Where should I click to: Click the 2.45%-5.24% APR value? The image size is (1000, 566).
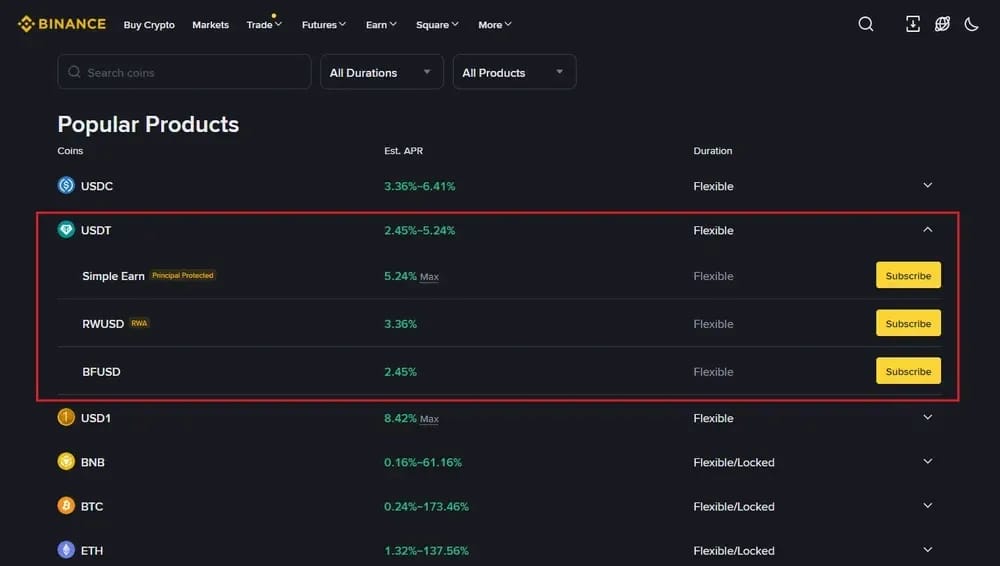[x=420, y=230]
